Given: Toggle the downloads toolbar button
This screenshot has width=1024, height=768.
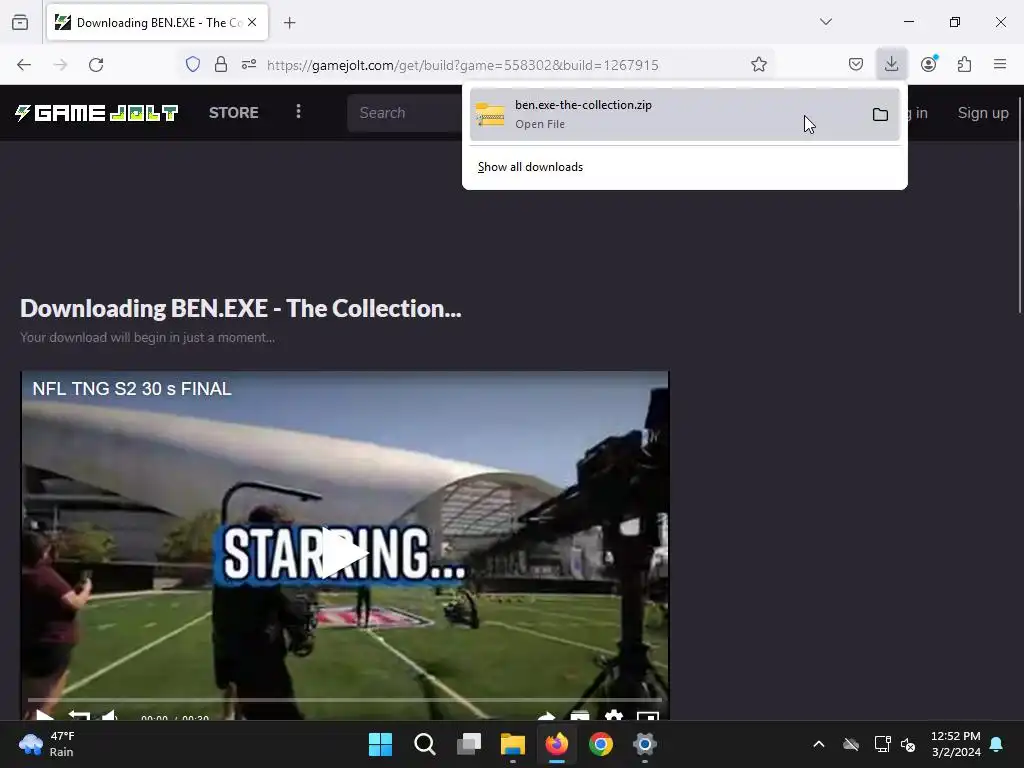Looking at the screenshot, I should tap(891, 64).
